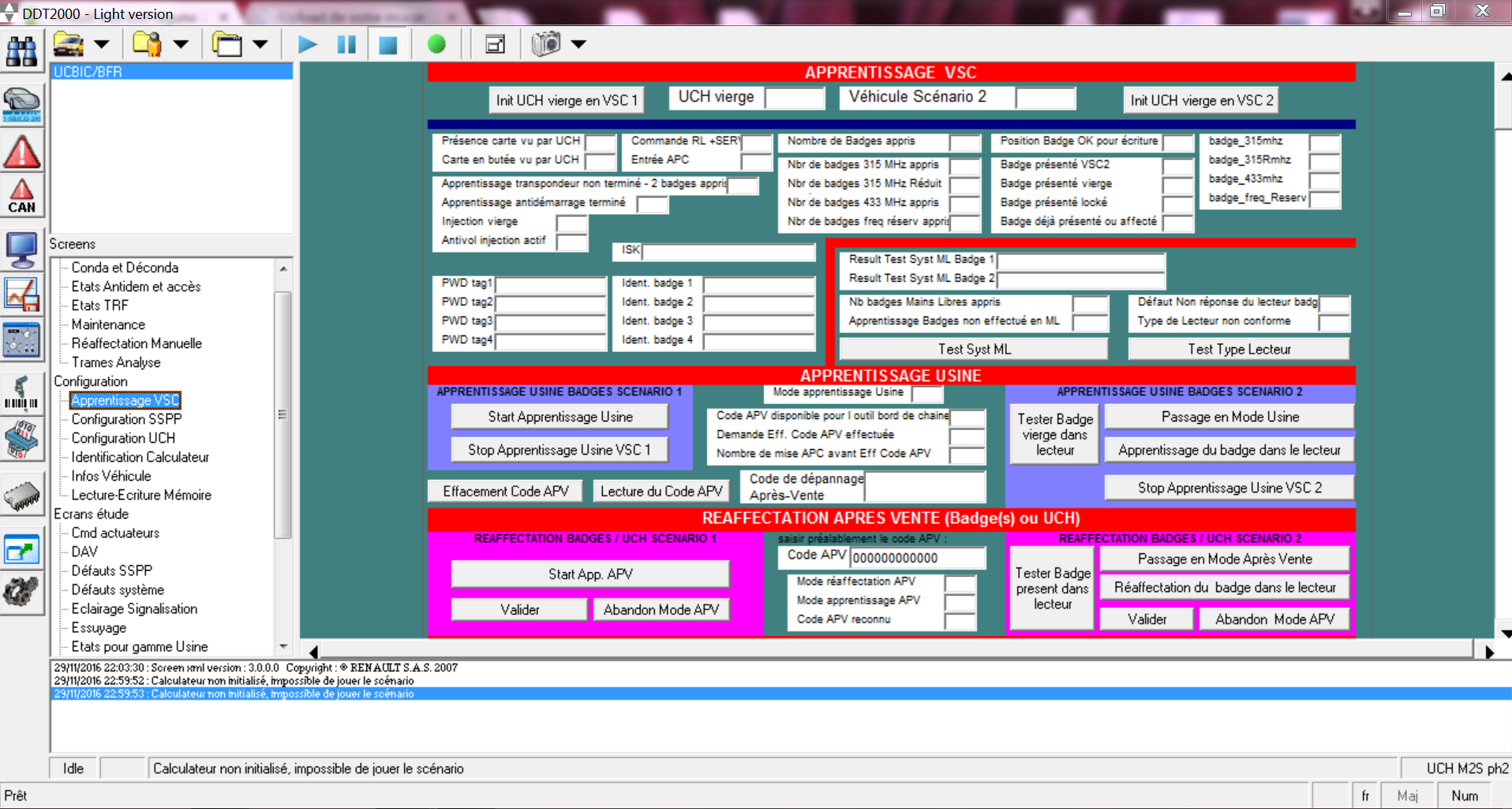This screenshot has width=1512, height=809.
Task: Select Identification Calculateur tree item
Action: pos(140,457)
